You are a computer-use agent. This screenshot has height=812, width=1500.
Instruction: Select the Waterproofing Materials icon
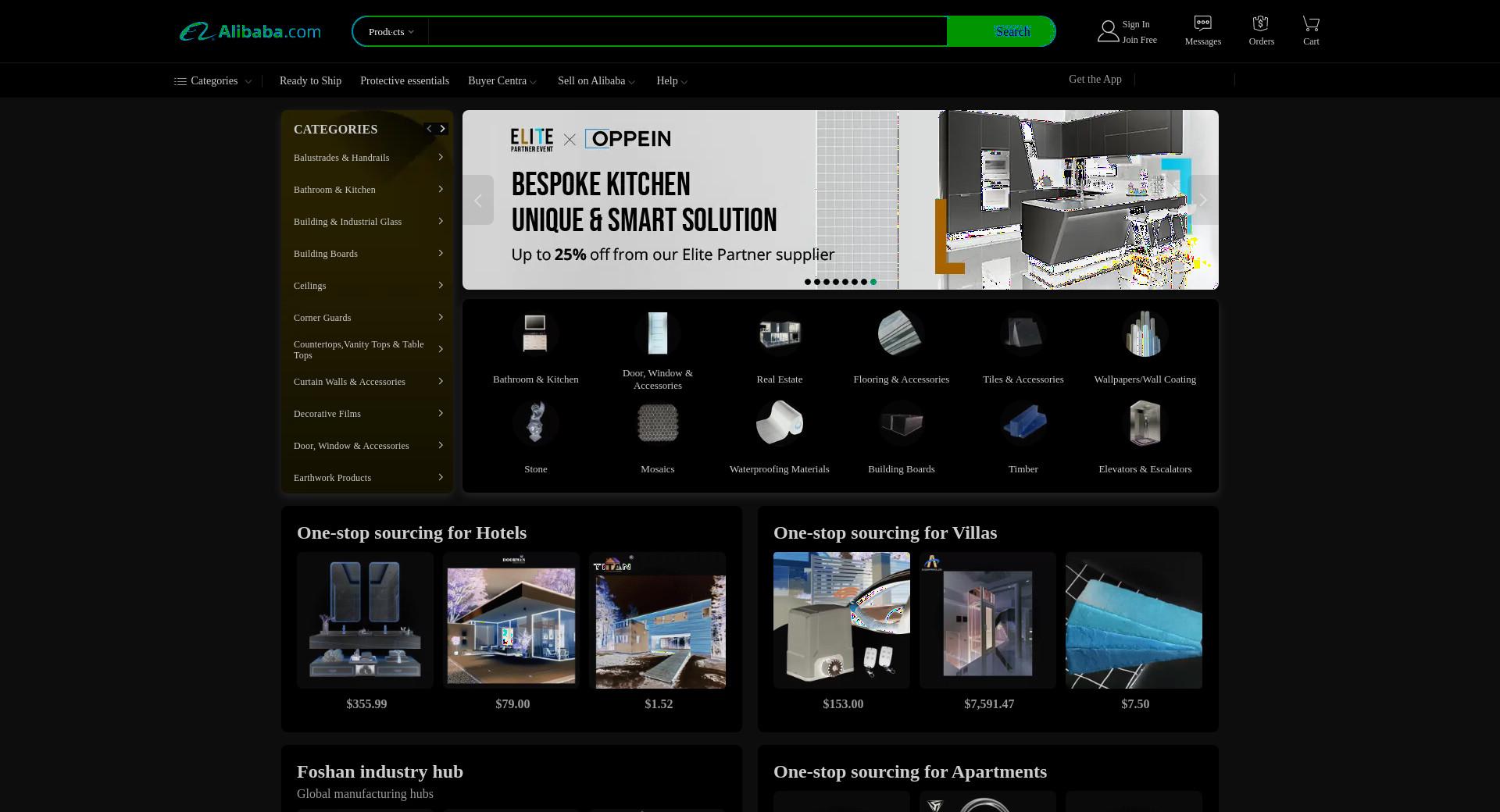(x=779, y=423)
